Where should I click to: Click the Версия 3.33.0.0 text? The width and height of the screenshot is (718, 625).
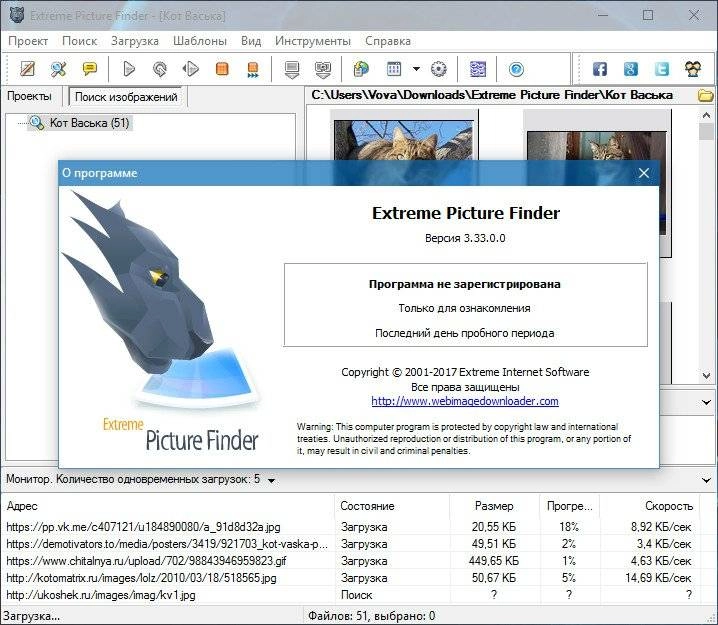[x=465, y=238]
